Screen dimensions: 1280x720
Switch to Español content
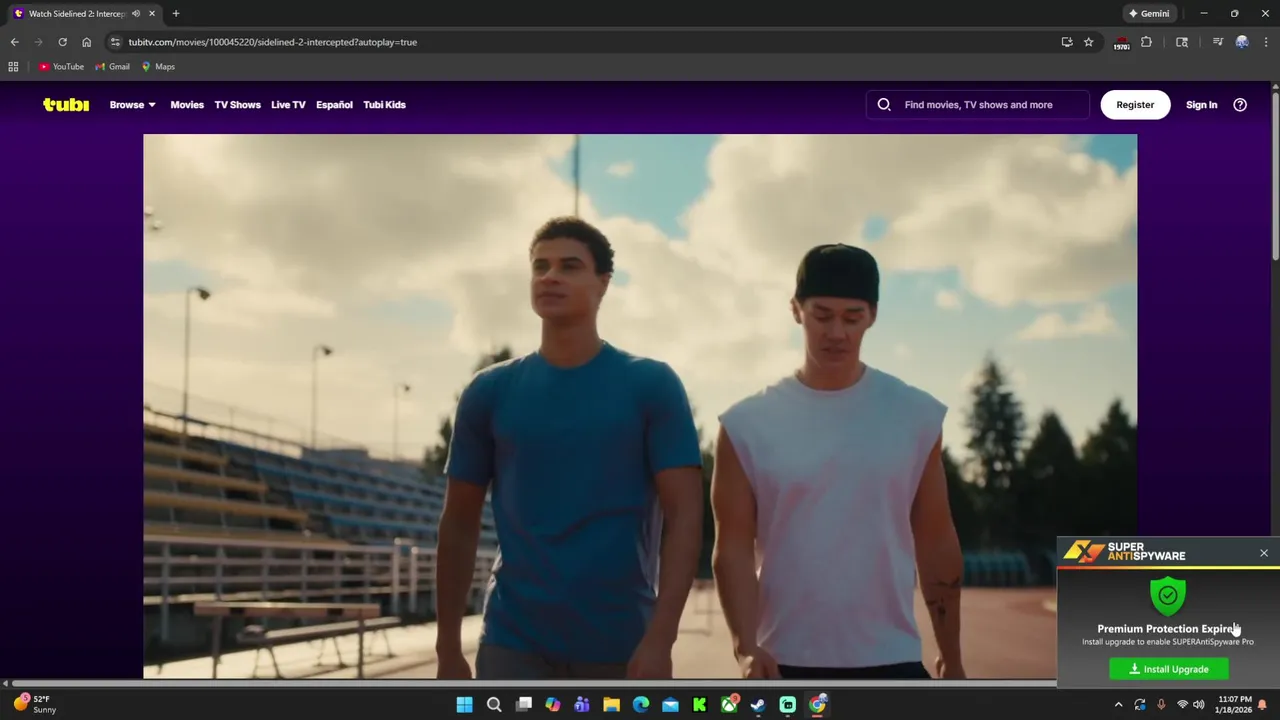[334, 104]
